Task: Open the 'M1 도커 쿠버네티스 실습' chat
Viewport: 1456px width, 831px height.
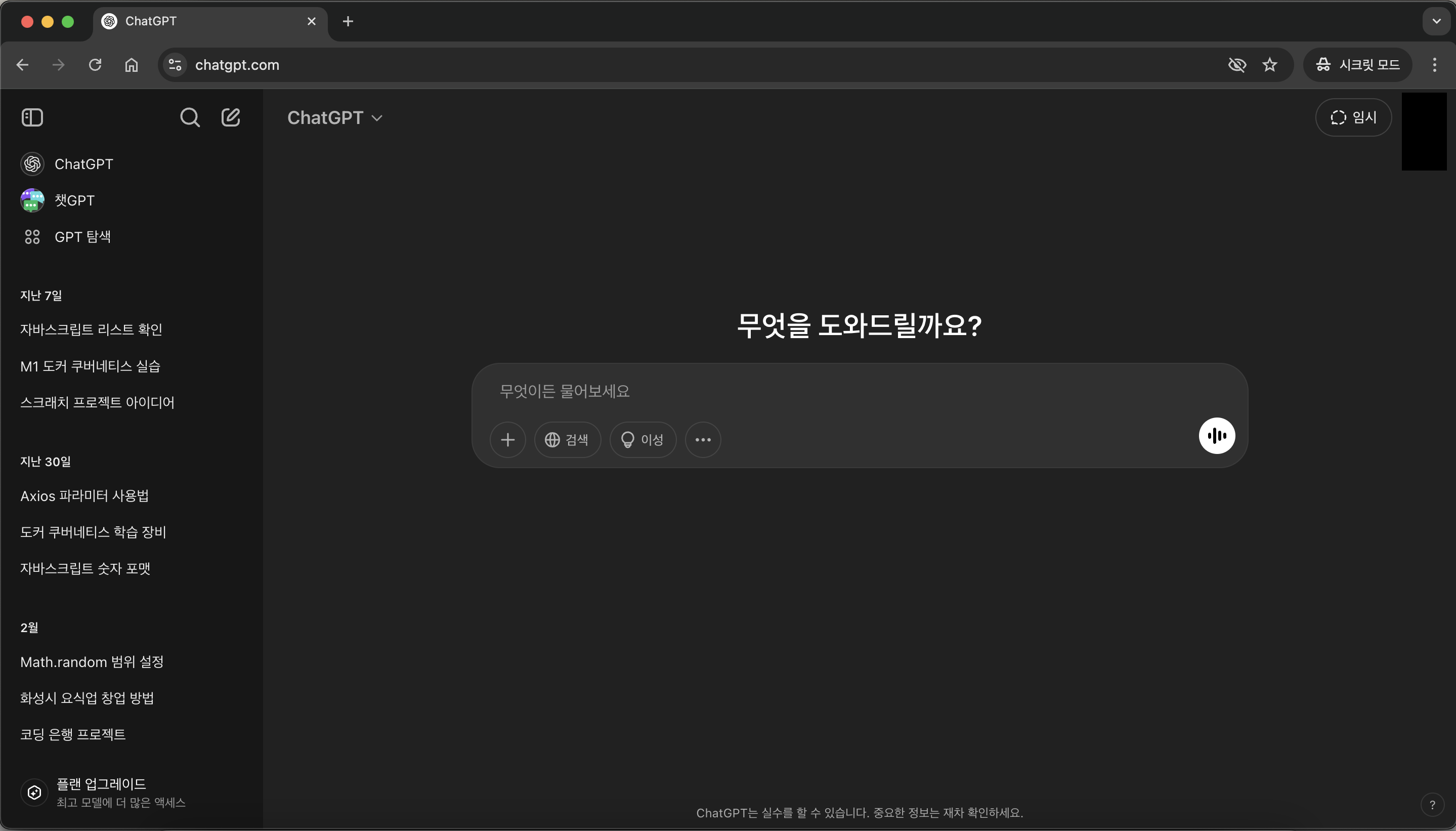Action: coord(90,366)
